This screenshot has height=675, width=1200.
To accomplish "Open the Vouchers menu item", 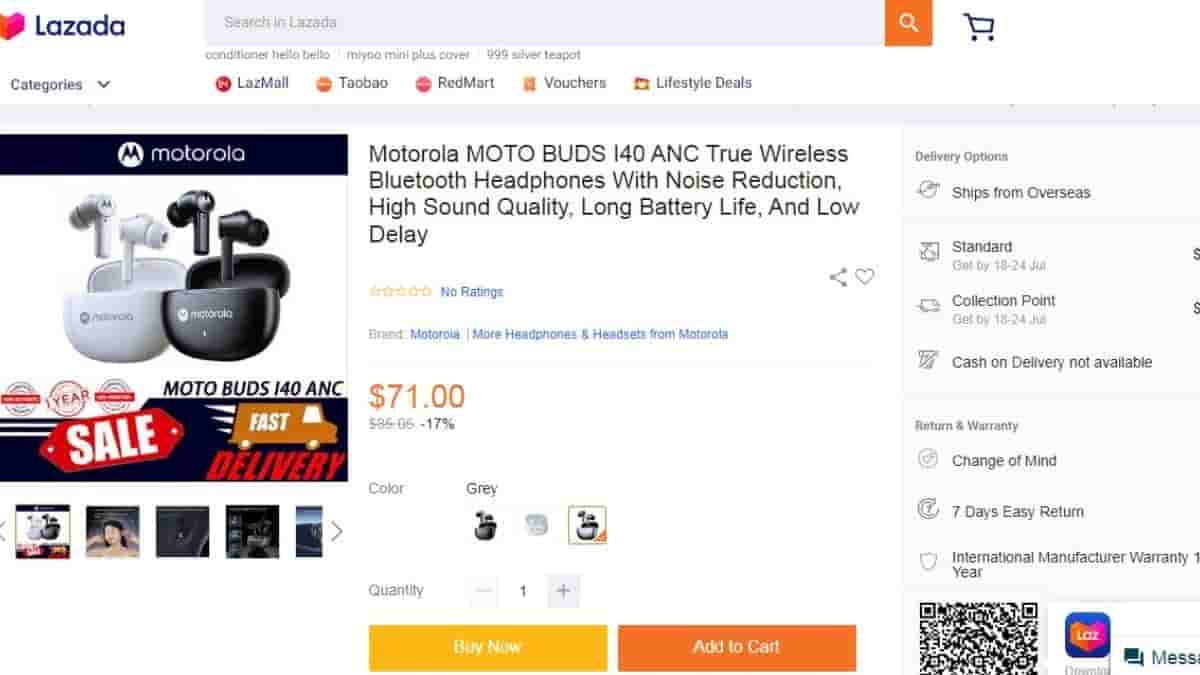I will [564, 83].
